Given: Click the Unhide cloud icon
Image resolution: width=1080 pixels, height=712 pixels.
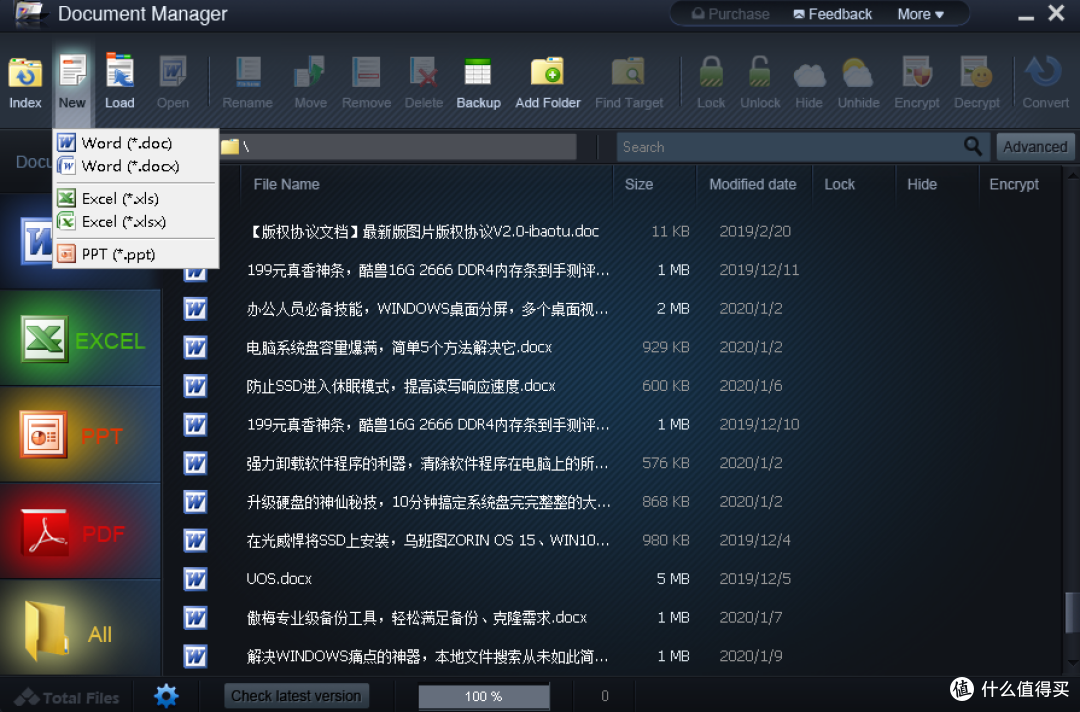Looking at the screenshot, I should pos(858,74).
